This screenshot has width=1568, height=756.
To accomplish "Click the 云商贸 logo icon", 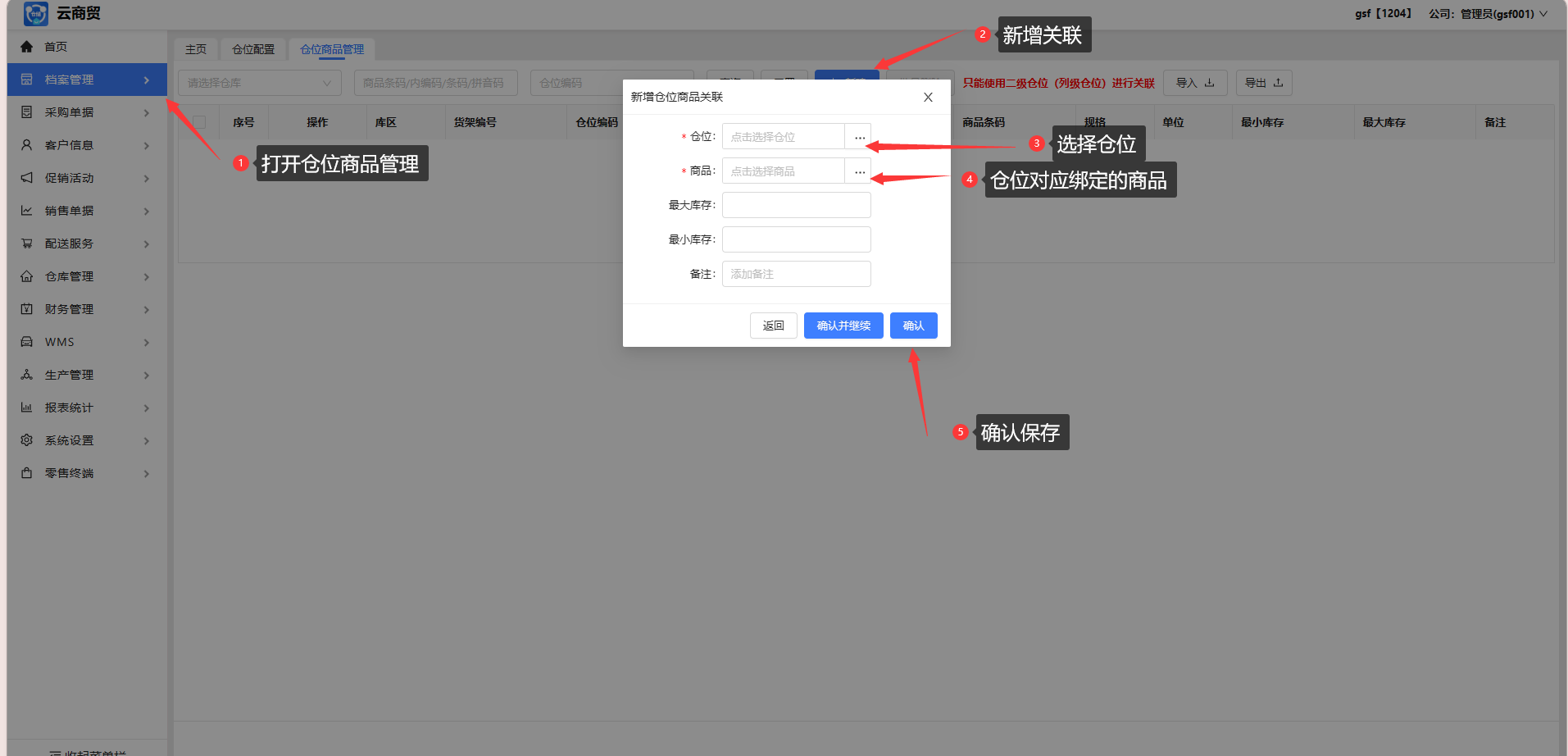I will pos(36,13).
